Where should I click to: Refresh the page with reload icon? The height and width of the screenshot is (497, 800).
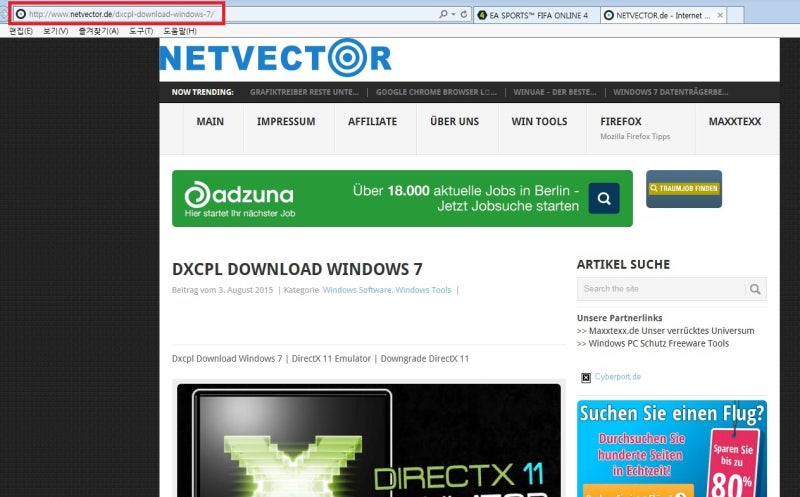coord(464,14)
